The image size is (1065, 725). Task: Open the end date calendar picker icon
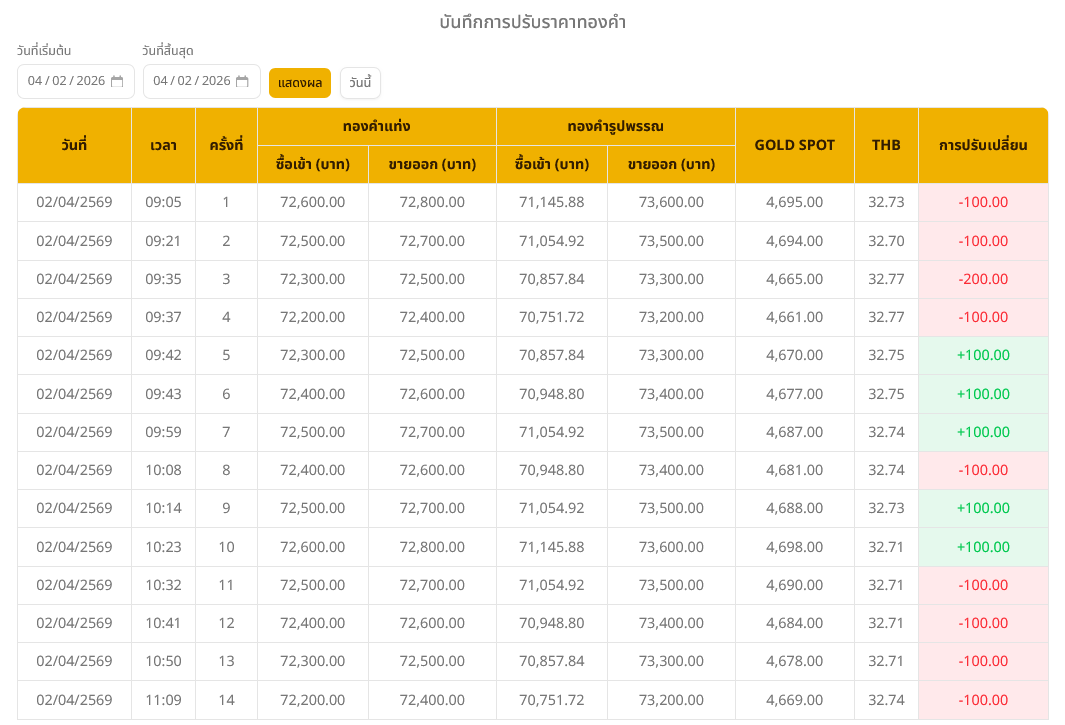[242, 82]
